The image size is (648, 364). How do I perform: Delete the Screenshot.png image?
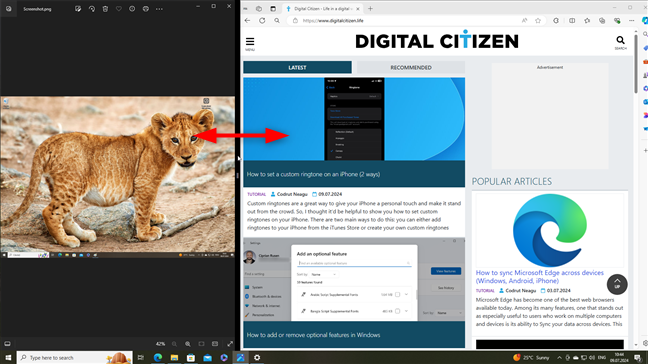[105, 9]
